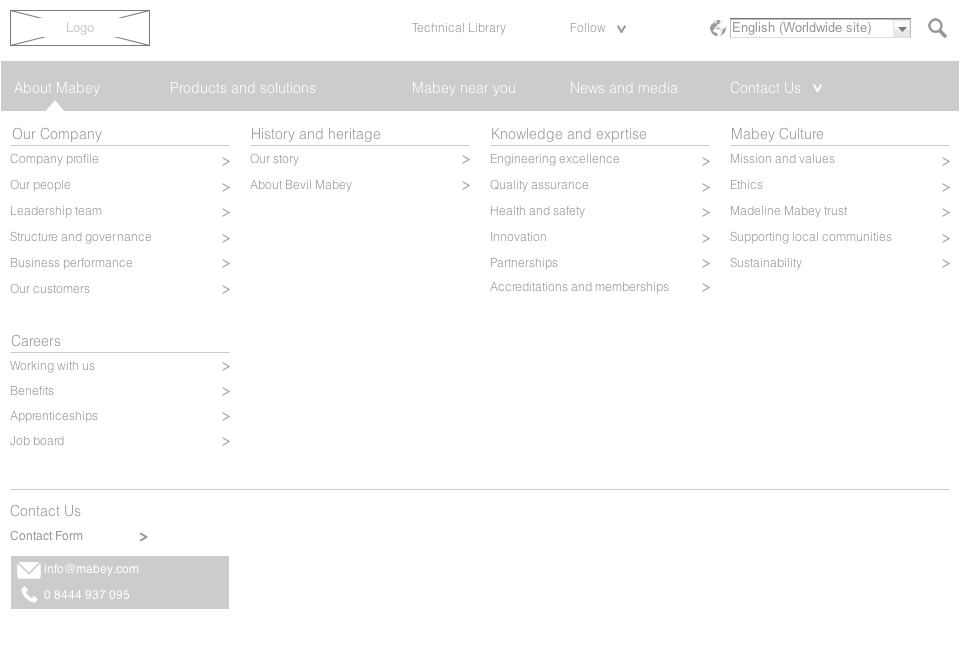
Task: Go to the Ethics page
Action: coord(746,185)
